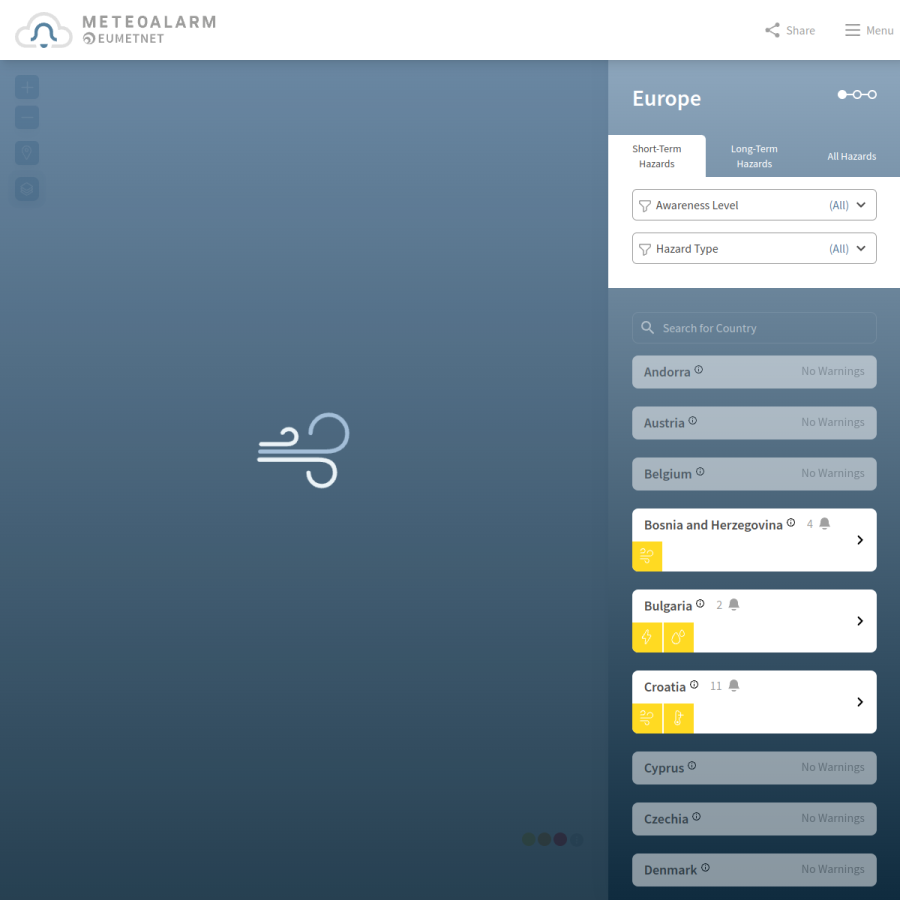Open the hamburger Menu icon

(x=852, y=30)
